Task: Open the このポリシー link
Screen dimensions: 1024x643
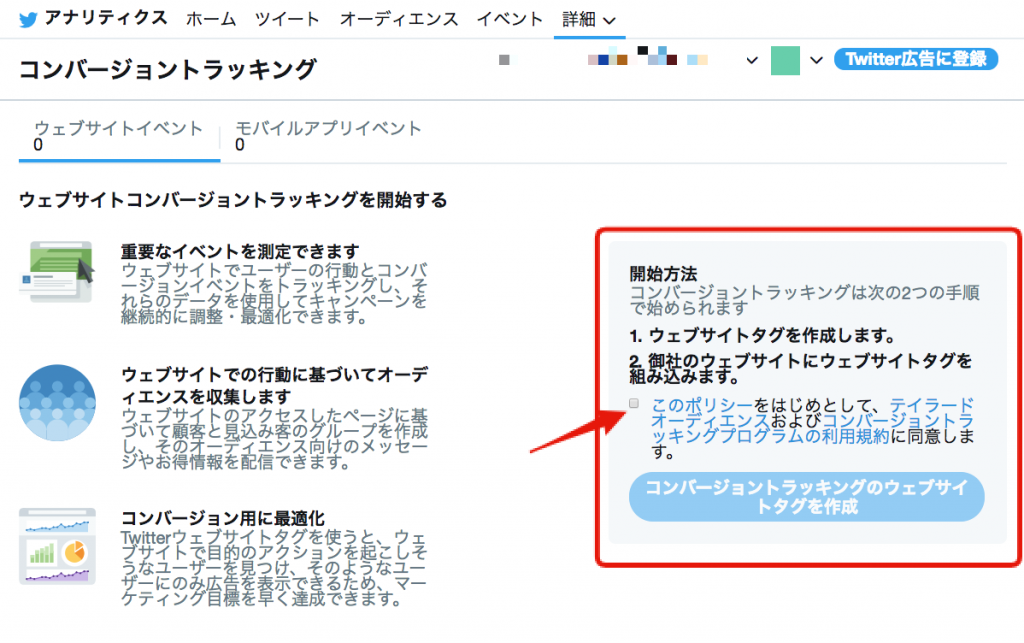Action: (x=702, y=405)
